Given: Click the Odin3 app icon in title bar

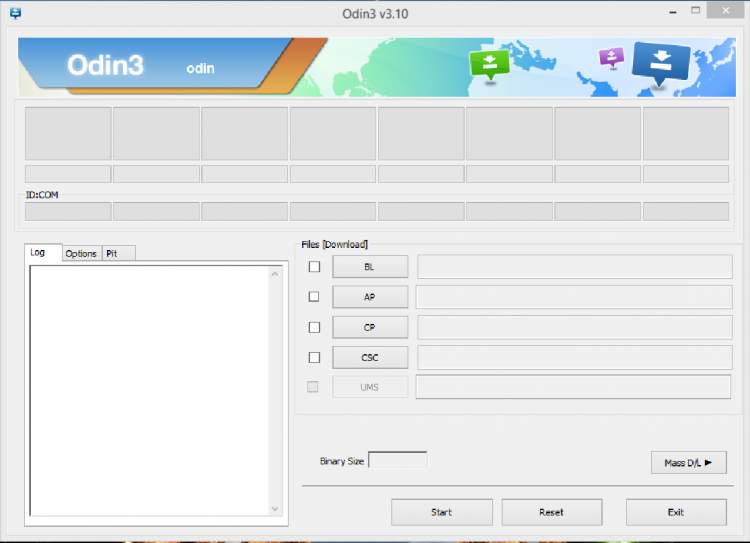Looking at the screenshot, I should [x=15, y=13].
